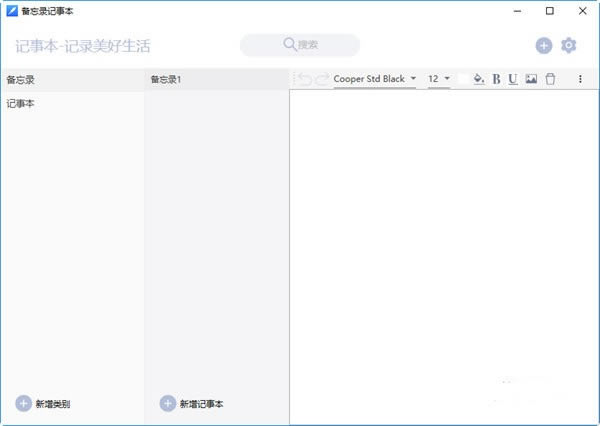Screen dimensions: 600x426
Task: Select the 记事本 category in sidebar
Action: click(x=21, y=103)
